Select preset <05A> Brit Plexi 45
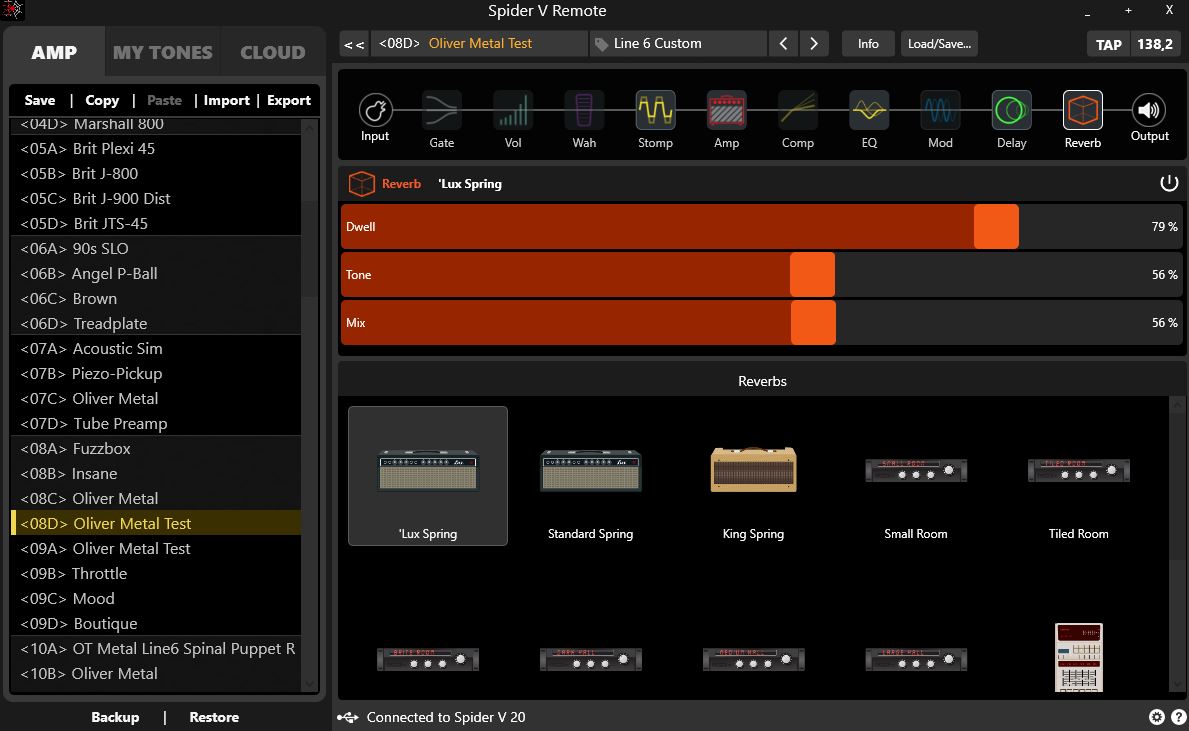 pyautogui.click(x=156, y=148)
